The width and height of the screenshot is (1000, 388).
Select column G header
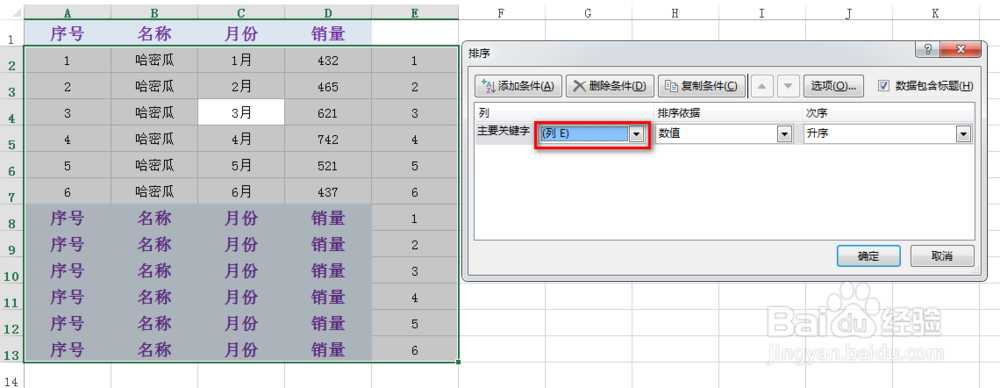(x=588, y=12)
